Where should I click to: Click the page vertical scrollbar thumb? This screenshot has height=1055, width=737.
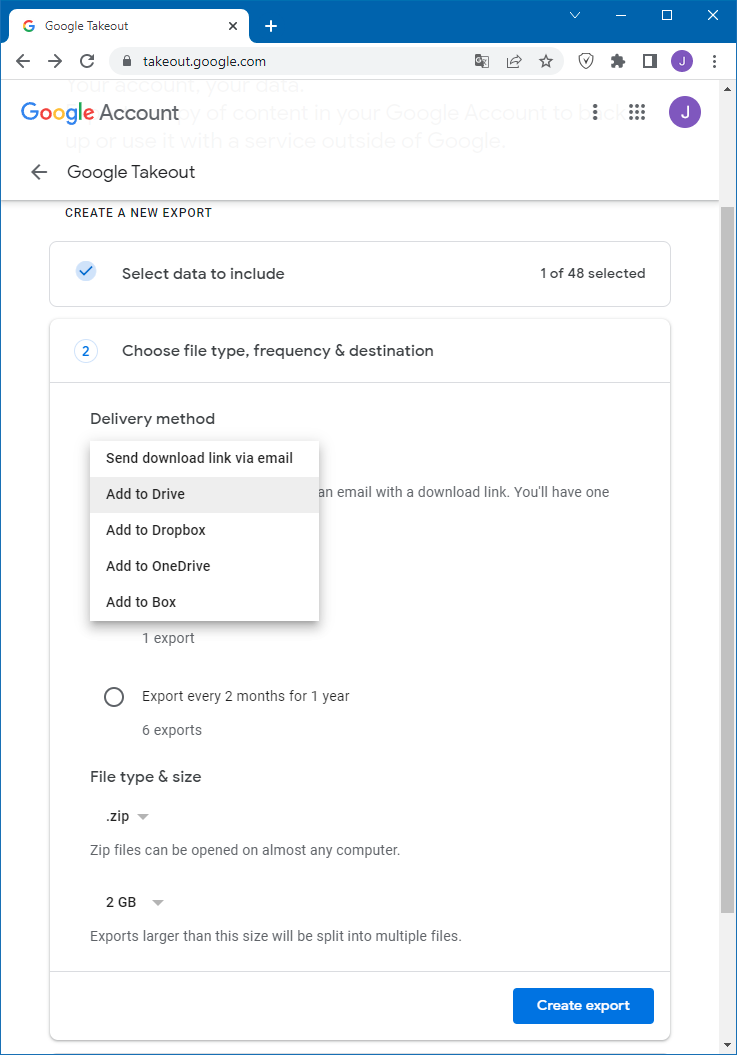point(727,560)
